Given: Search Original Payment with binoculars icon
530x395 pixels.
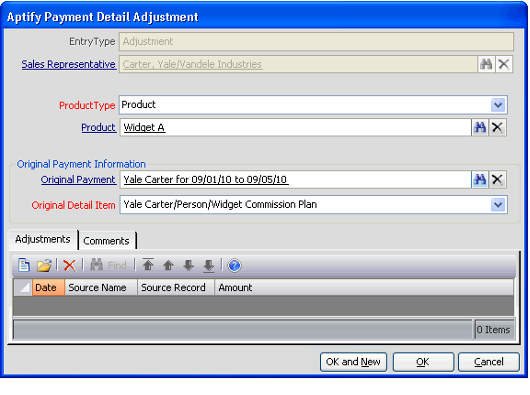Looking at the screenshot, I should tap(480, 179).
